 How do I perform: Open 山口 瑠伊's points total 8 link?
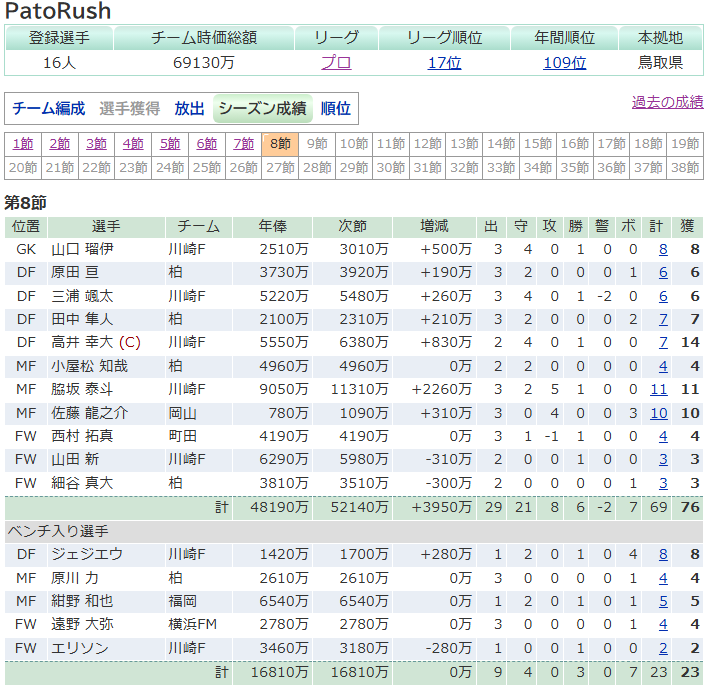663,249
